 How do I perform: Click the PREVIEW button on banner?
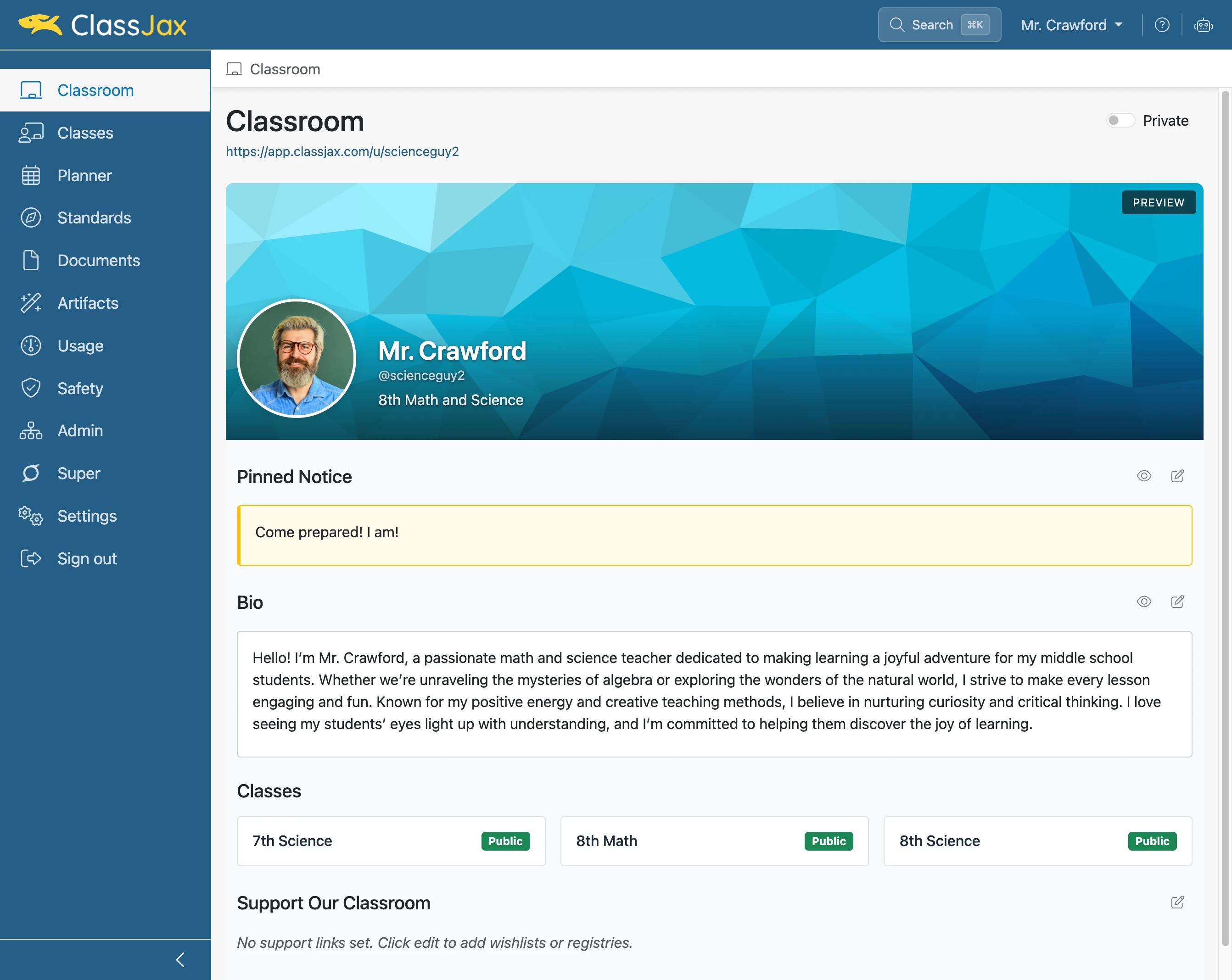tap(1158, 202)
